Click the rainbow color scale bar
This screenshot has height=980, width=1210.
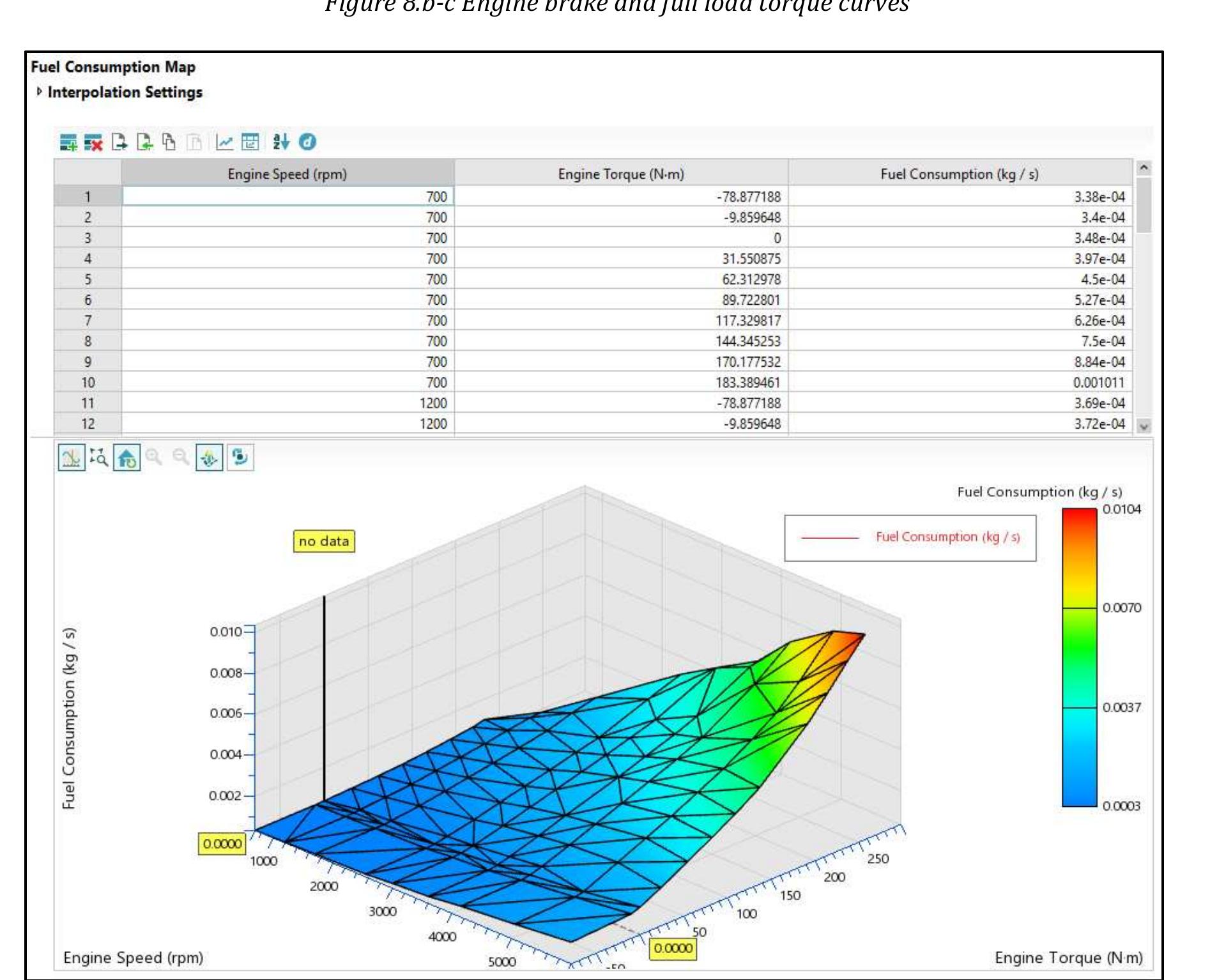pos(1079,657)
